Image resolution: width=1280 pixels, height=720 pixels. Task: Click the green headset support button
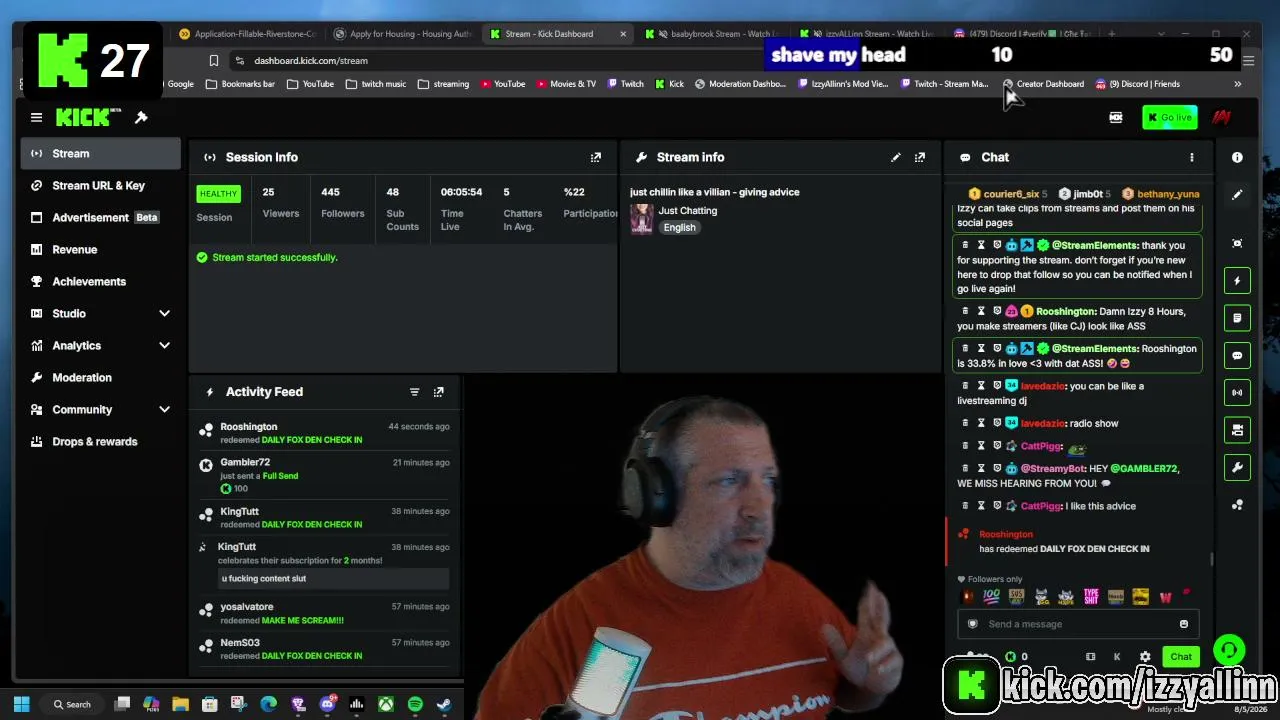click(x=1229, y=651)
